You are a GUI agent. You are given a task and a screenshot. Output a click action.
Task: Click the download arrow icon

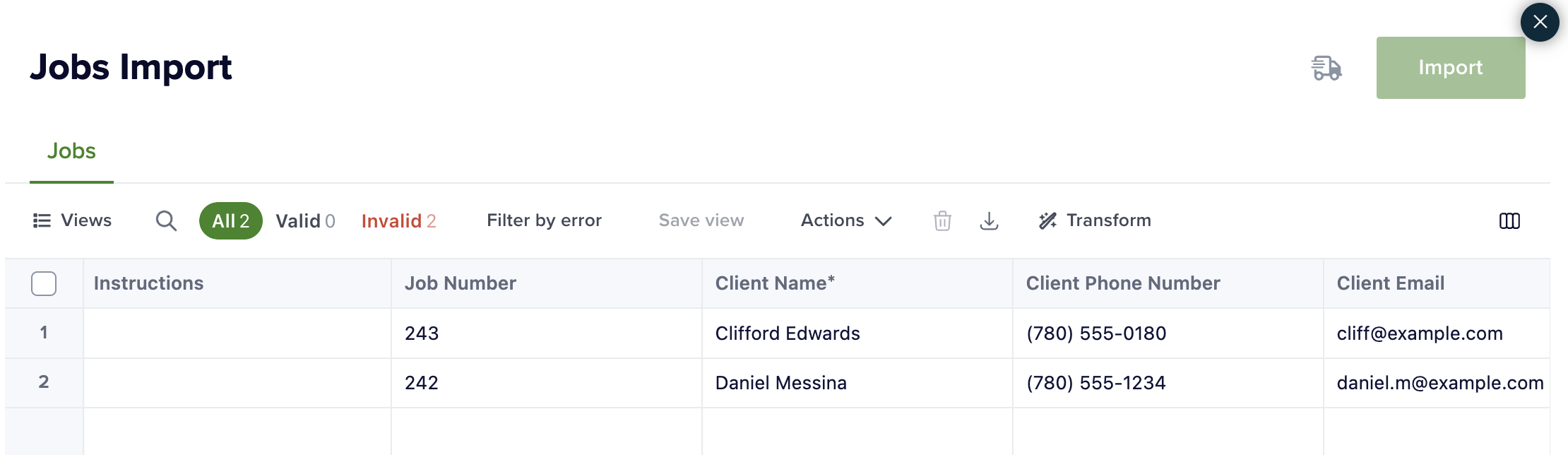click(x=989, y=221)
